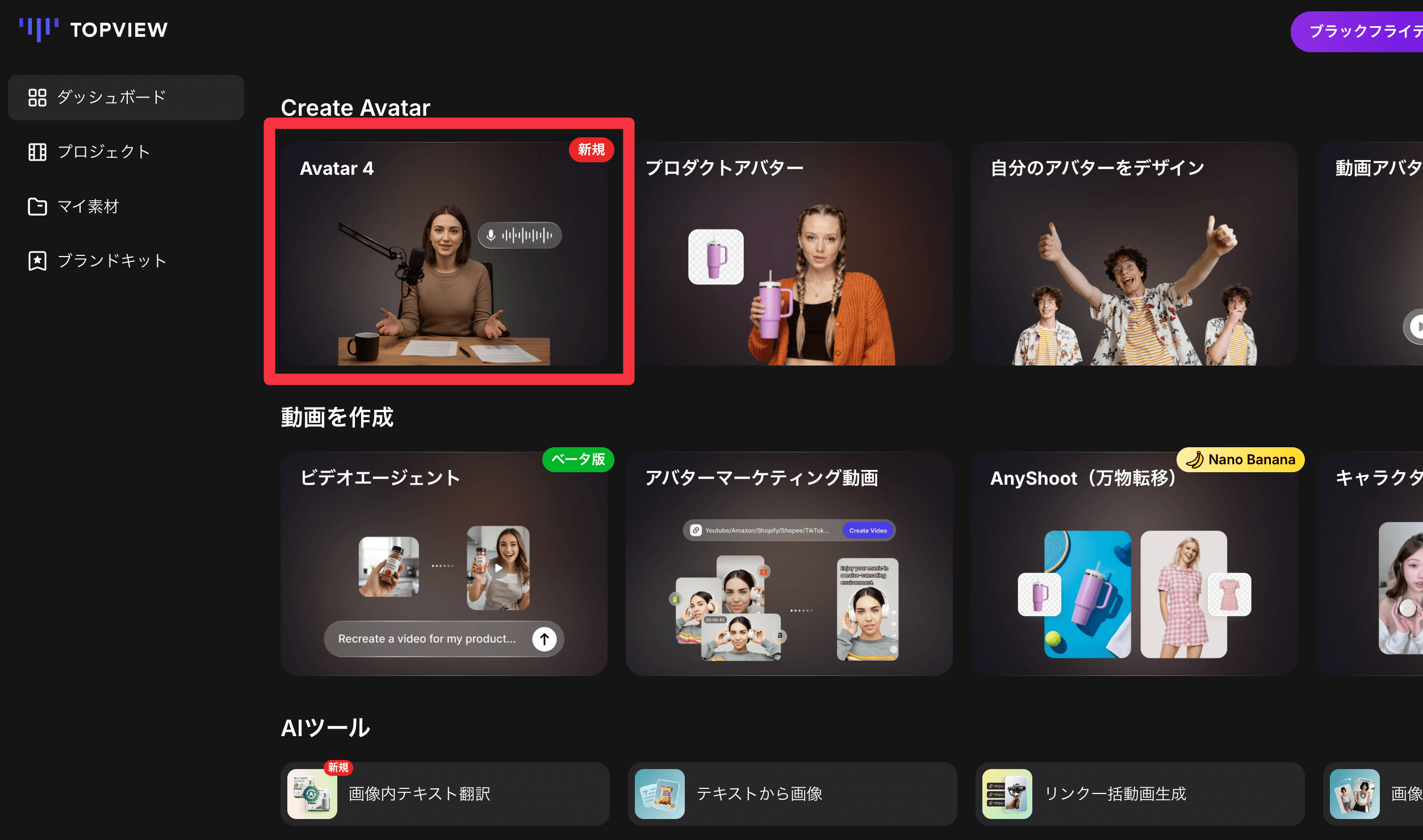Open the テキストから画像 tool icon

click(x=660, y=794)
